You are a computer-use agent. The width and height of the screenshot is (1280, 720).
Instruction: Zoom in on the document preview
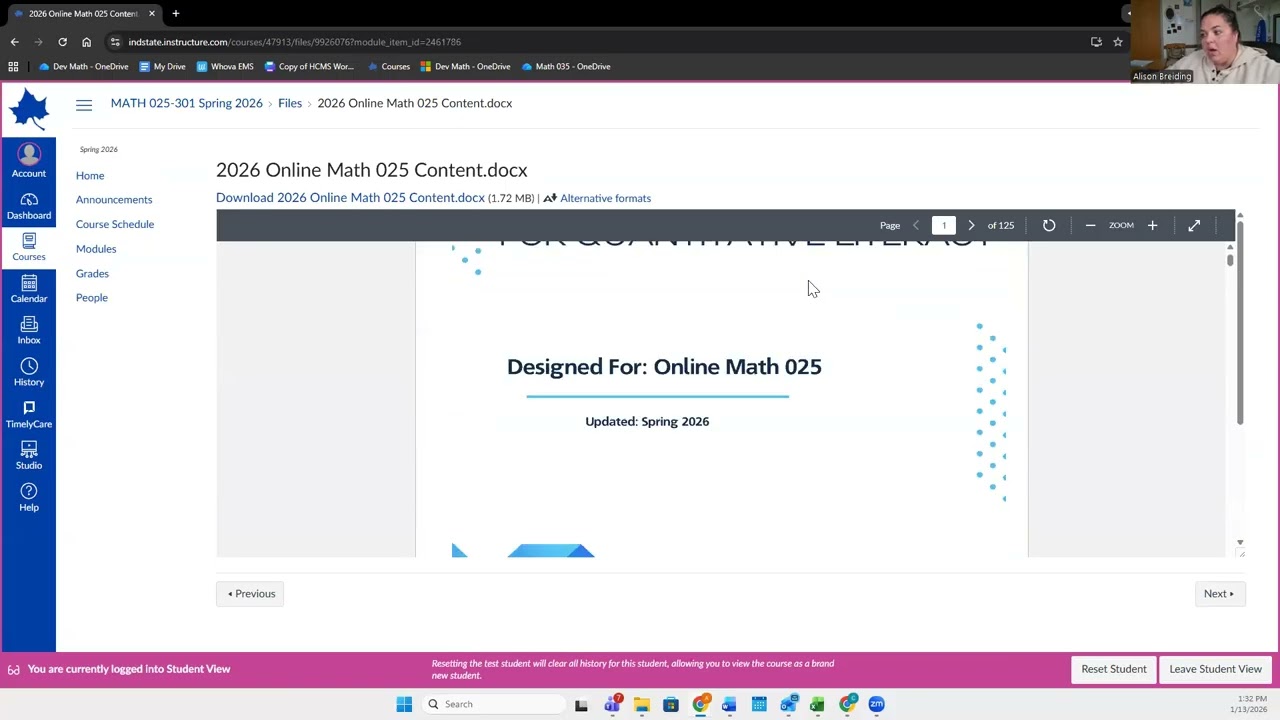coord(1152,226)
